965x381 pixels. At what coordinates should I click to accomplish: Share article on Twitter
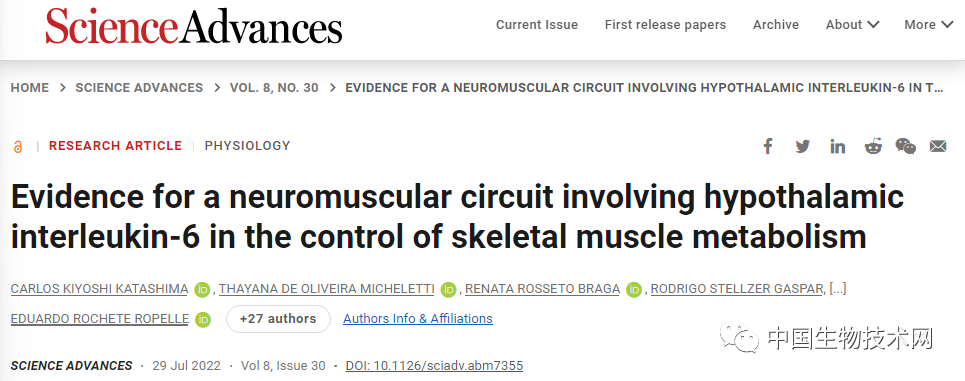pyautogui.click(x=803, y=146)
